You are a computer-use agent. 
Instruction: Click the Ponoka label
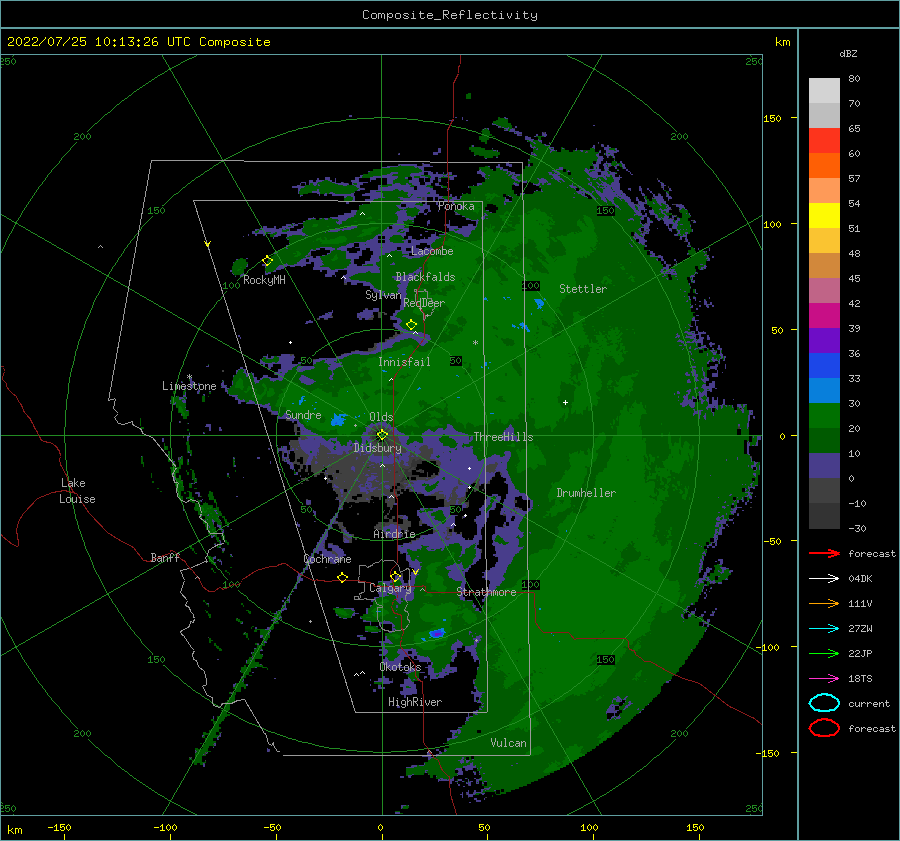coord(456,206)
